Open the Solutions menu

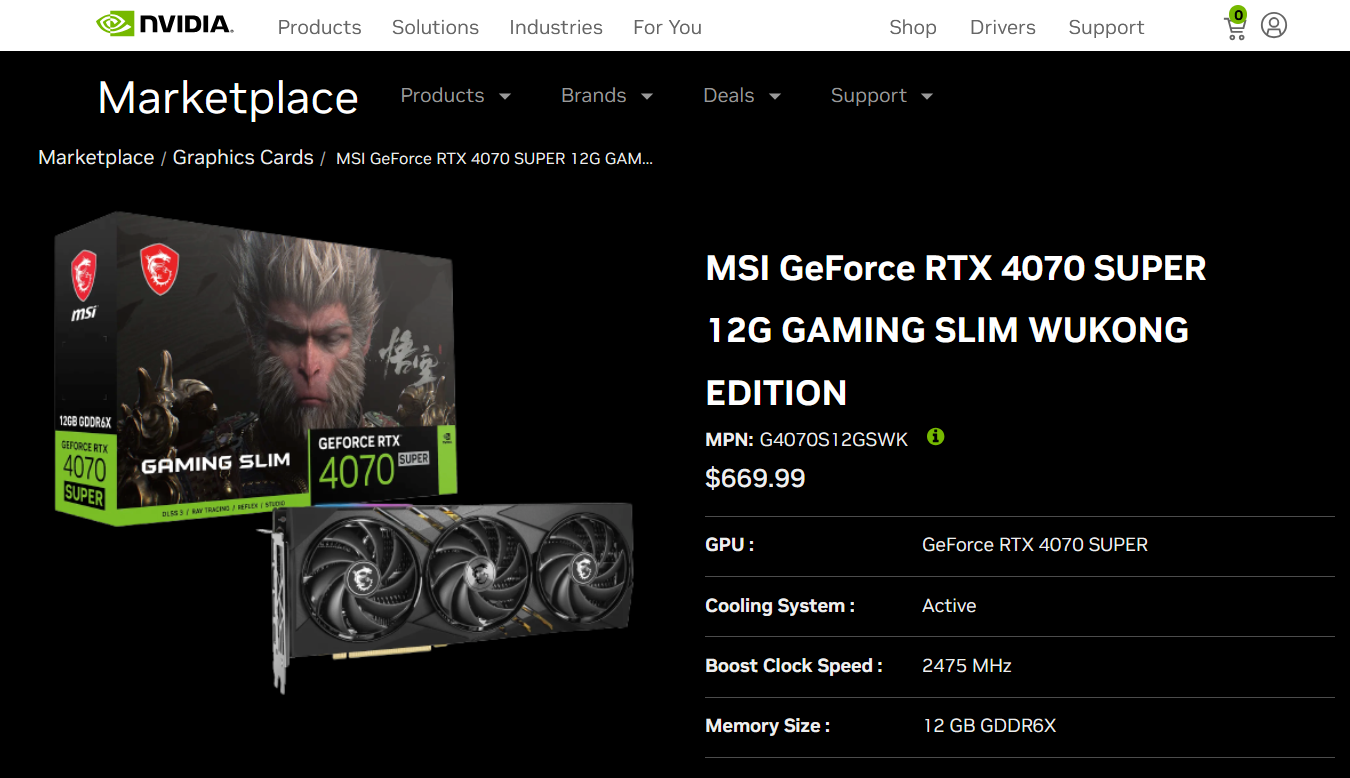[435, 27]
